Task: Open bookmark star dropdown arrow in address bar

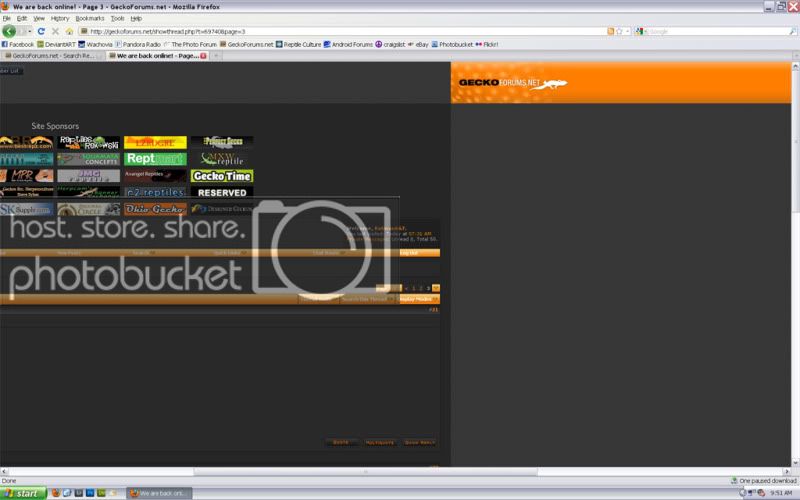Action: point(628,32)
